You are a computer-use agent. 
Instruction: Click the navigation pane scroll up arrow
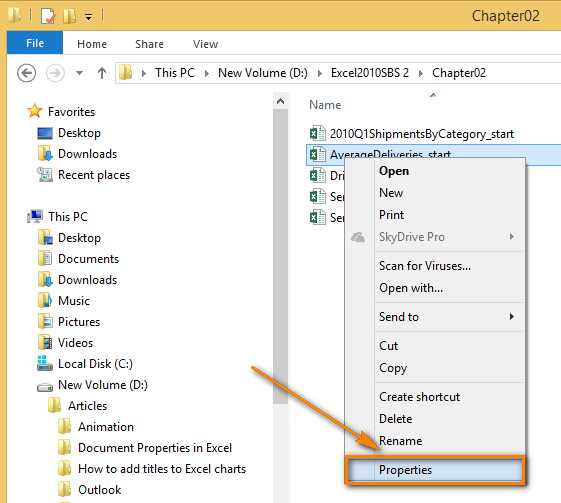click(x=280, y=101)
